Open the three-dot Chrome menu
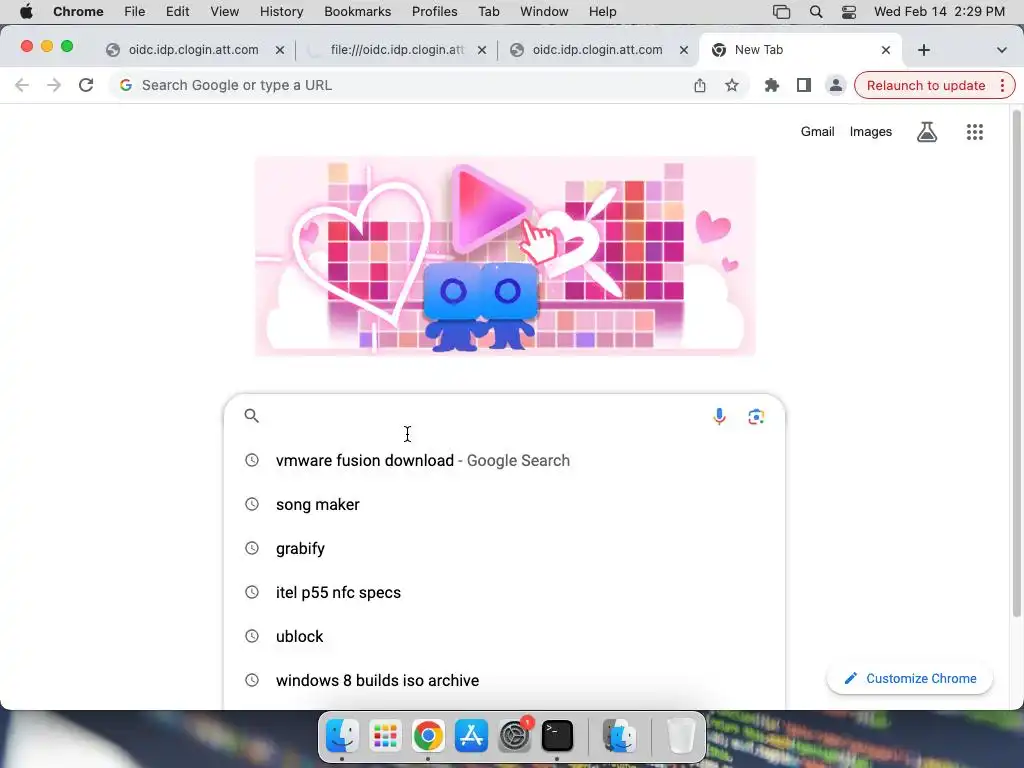Screen dimensions: 1024x768 coord(1002,85)
